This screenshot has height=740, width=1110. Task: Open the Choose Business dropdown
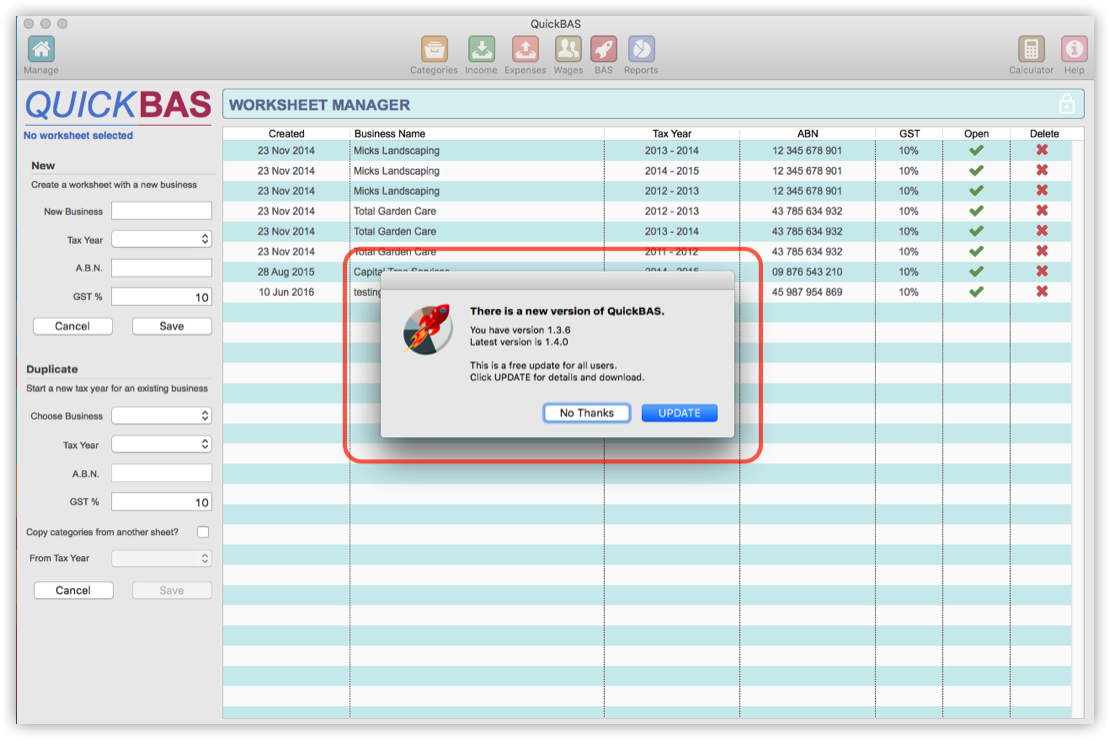point(161,415)
